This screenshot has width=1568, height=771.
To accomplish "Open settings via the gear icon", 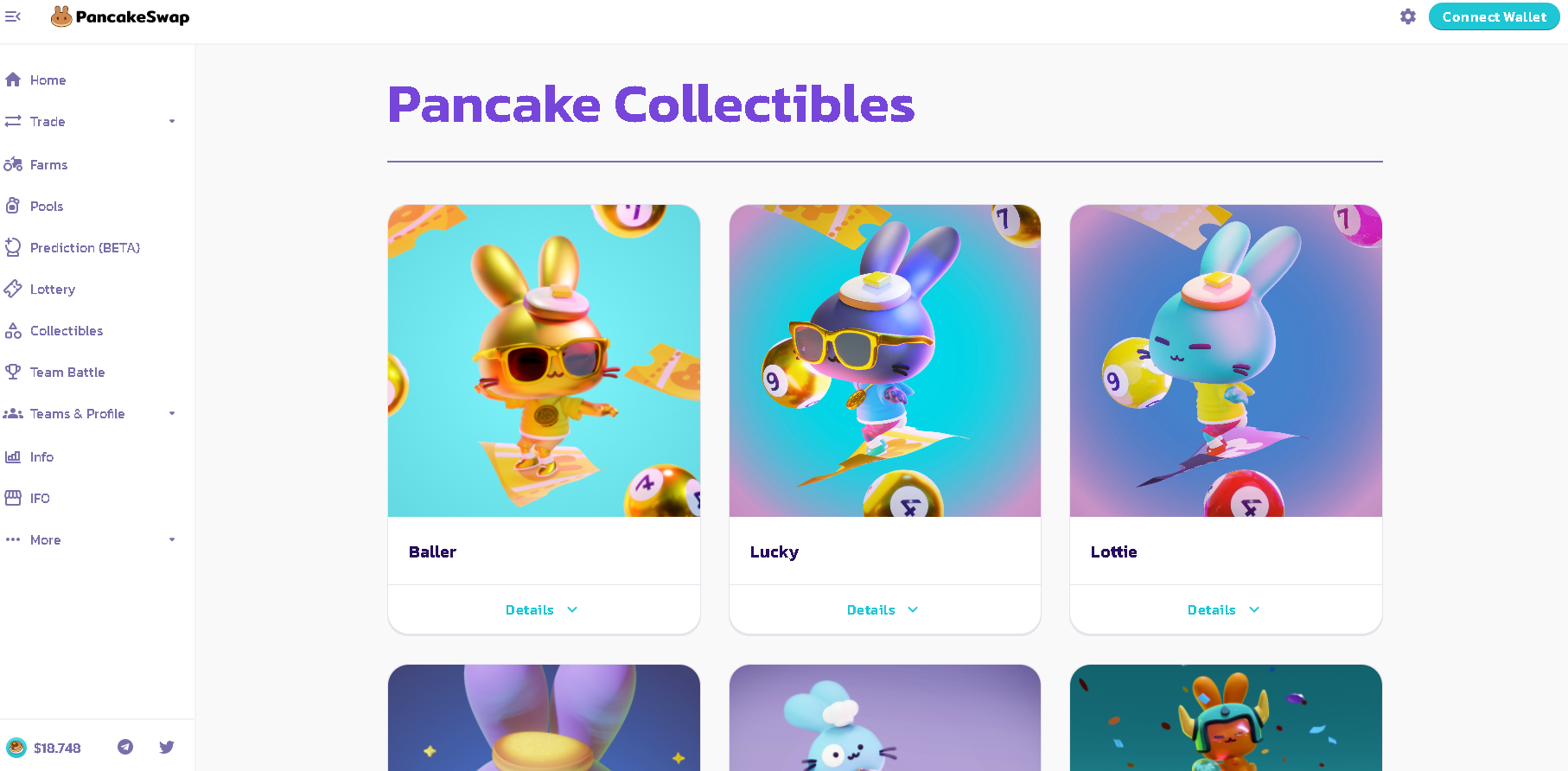I will point(1408,16).
